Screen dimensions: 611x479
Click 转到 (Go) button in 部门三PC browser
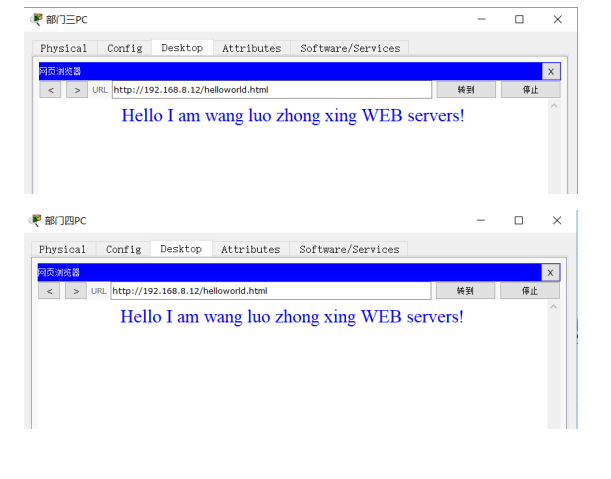pyautogui.click(x=466, y=90)
